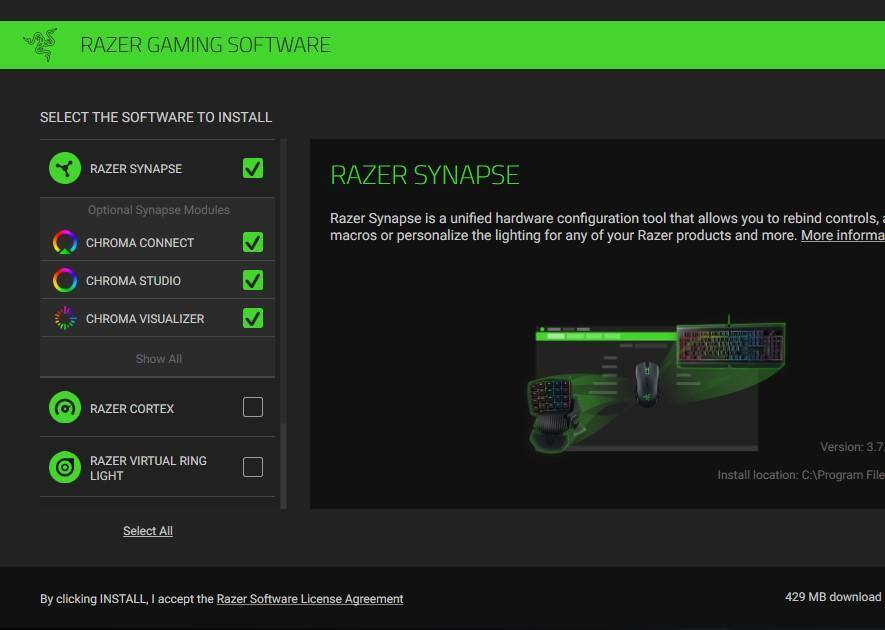Select the RAZER CORTEX list entry label
Screen dimensions: 885x630
tap(132, 409)
